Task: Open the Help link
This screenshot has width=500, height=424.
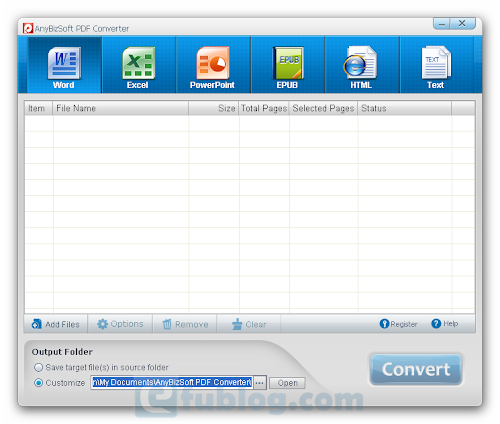Action: (444, 323)
